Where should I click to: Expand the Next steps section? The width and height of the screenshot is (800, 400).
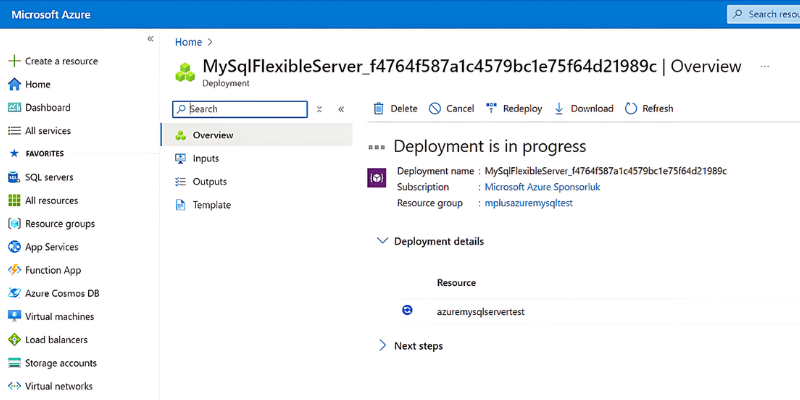(x=382, y=345)
